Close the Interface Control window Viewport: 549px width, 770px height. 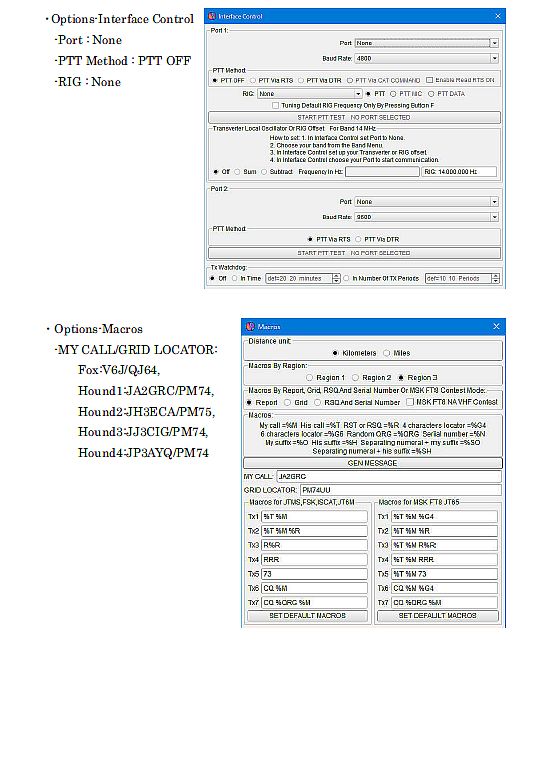tap(497, 16)
